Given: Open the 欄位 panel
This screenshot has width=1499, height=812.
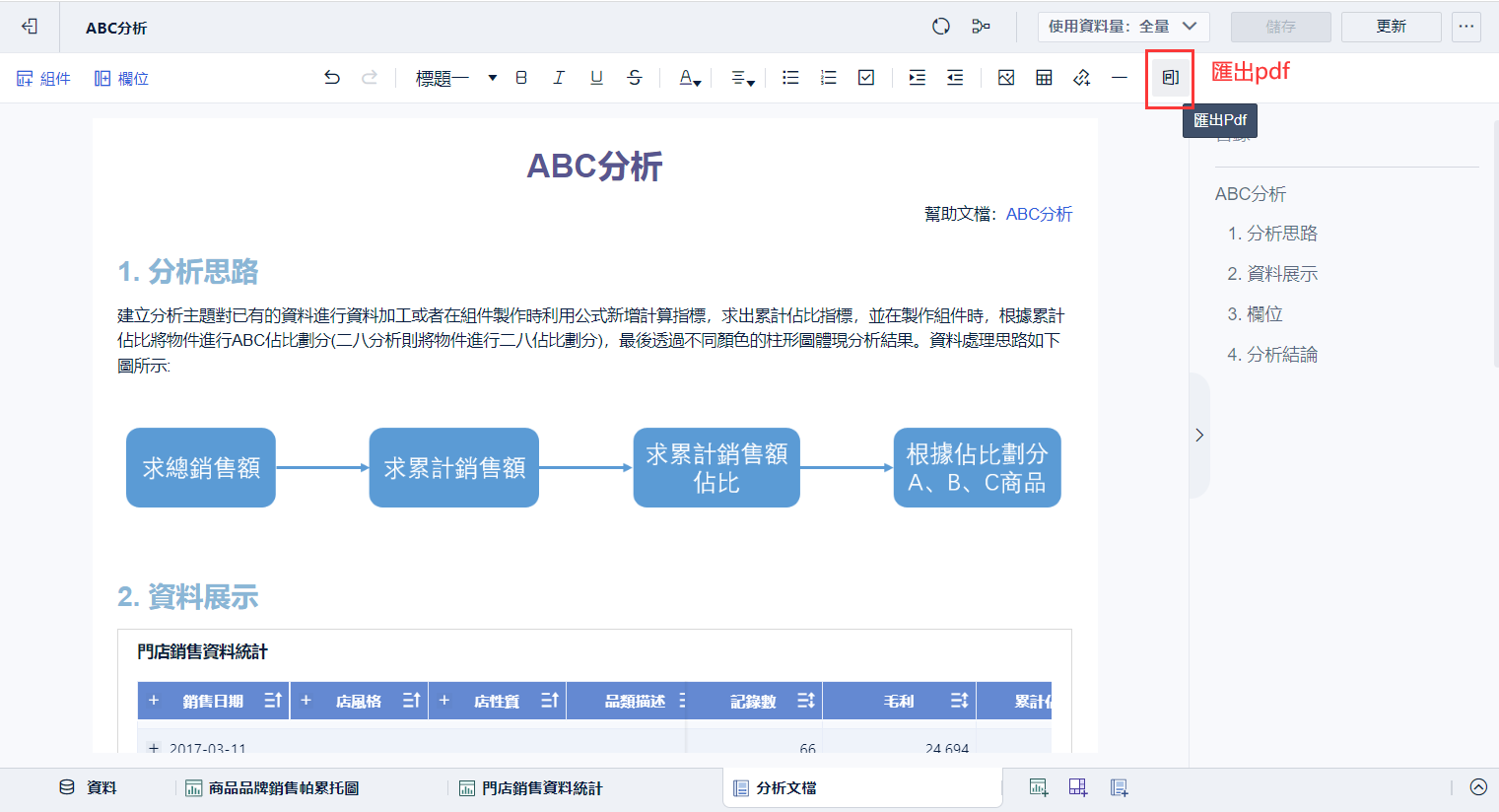Looking at the screenshot, I should point(121,78).
